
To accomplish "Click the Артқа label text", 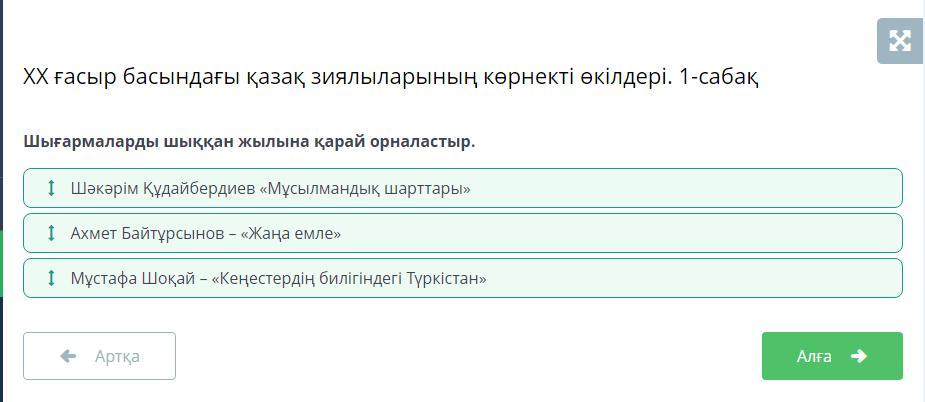I will click(117, 356).
